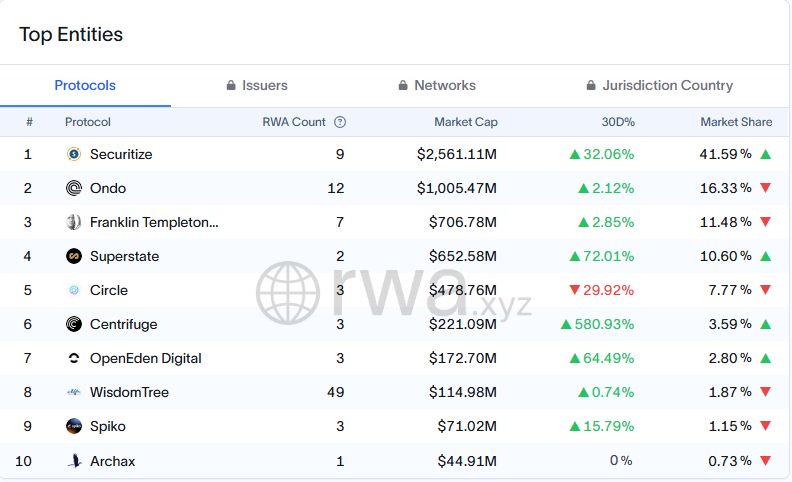Click the lock icon beside Issuers

click(231, 85)
